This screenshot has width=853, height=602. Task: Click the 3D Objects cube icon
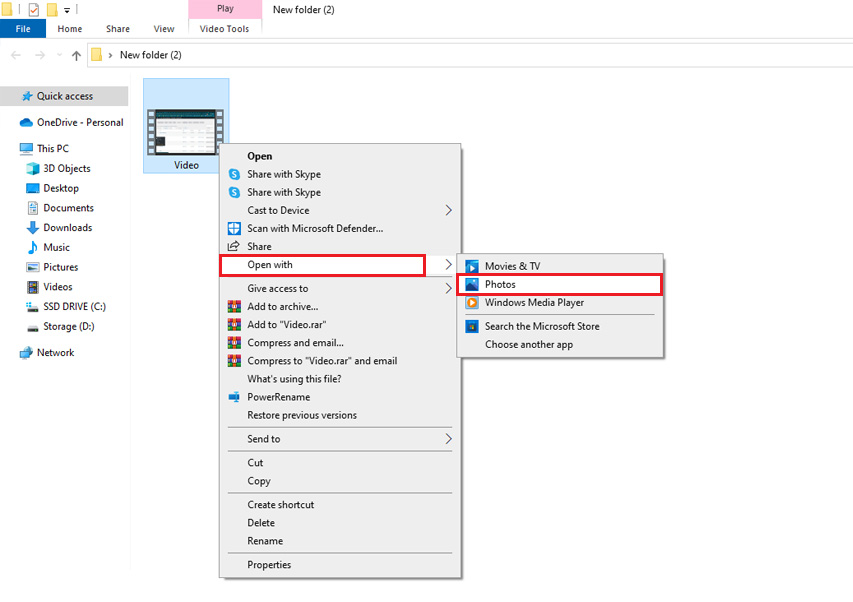[x=33, y=169]
